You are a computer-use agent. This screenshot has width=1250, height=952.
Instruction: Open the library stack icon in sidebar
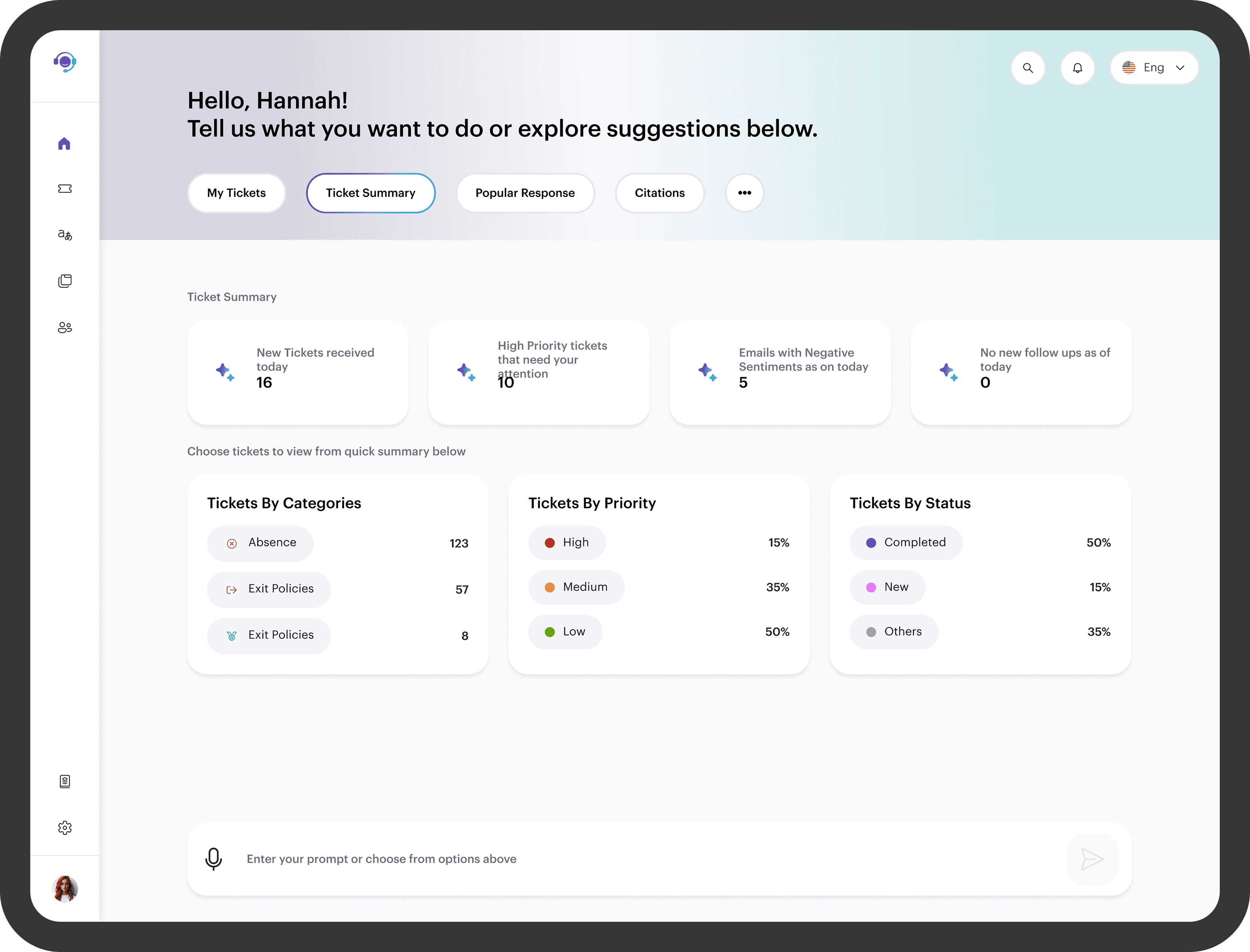(x=65, y=281)
